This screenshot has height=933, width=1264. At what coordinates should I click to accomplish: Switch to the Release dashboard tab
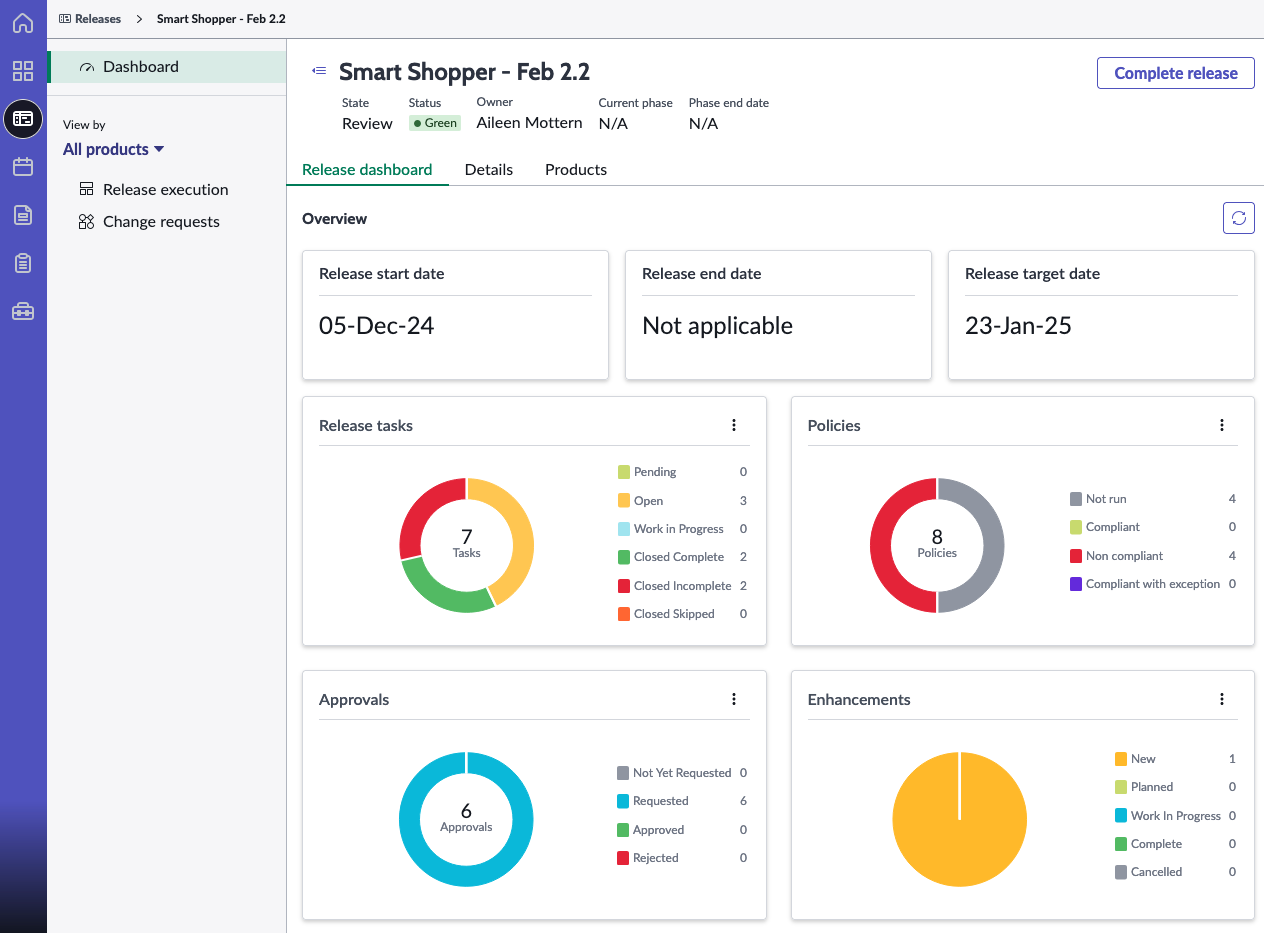point(367,169)
